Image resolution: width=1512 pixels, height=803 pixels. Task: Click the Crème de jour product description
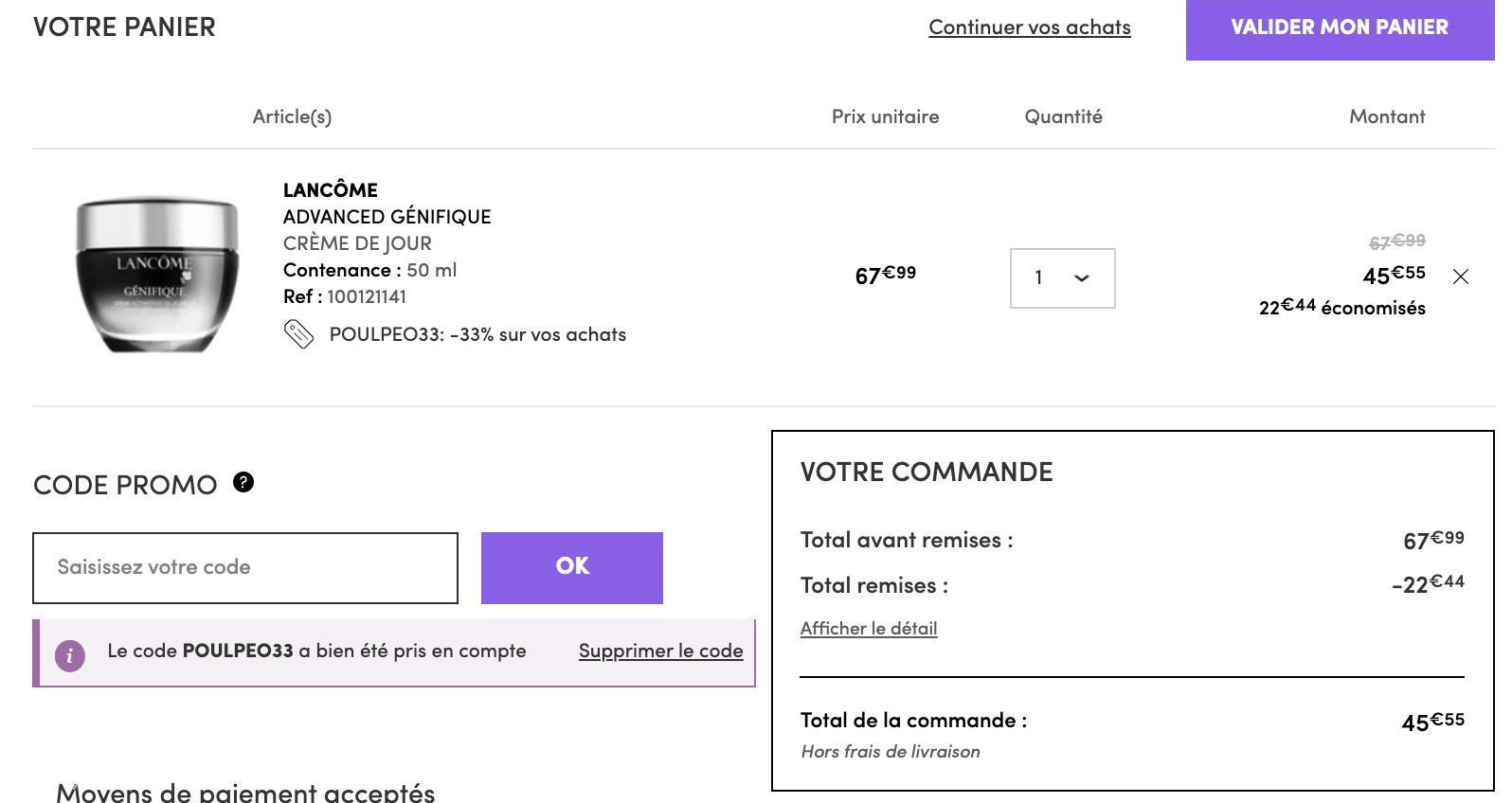pos(357,243)
